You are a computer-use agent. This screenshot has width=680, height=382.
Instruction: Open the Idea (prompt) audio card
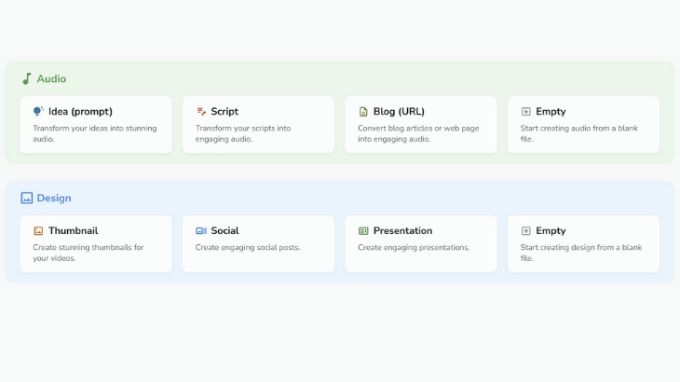(96, 124)
